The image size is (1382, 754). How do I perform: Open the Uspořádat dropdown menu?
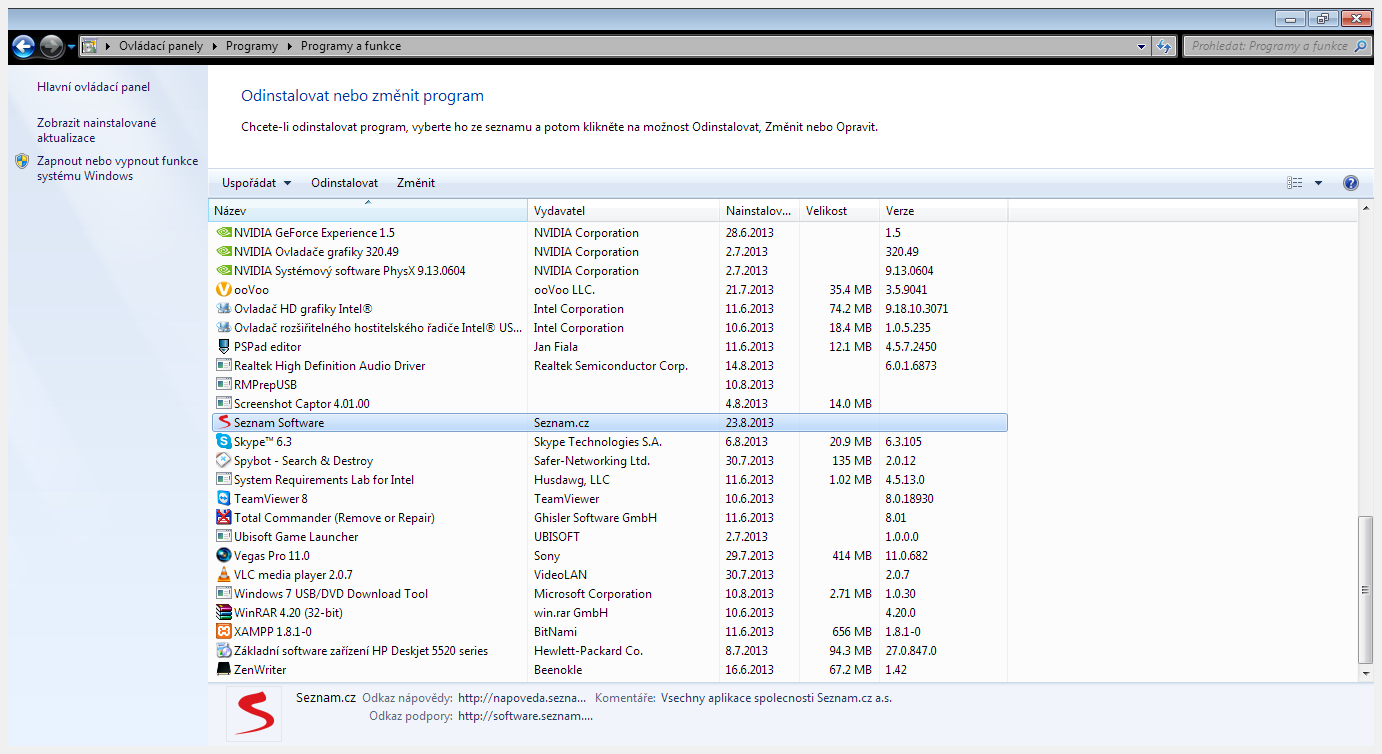click(x=256, y=183)
